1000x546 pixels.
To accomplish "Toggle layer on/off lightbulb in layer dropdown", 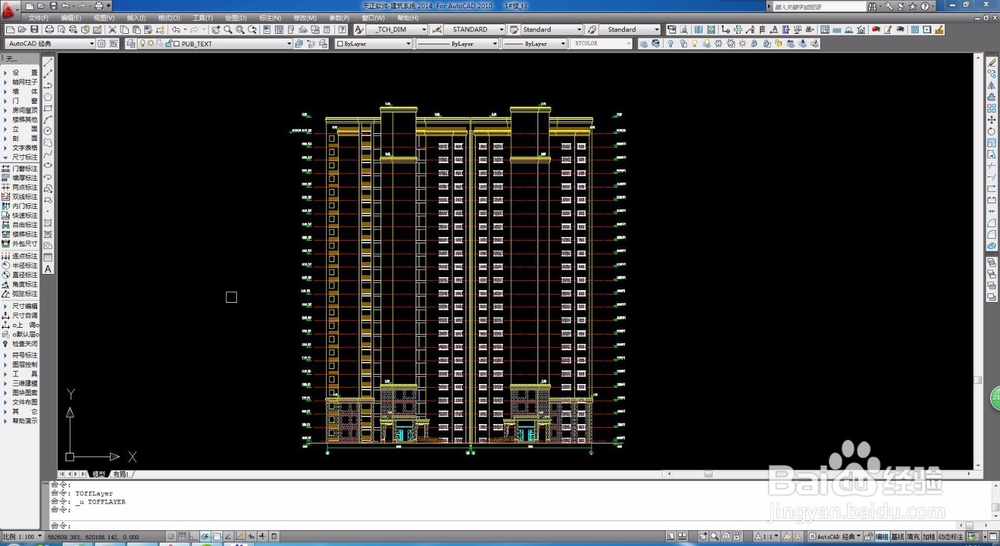I will pyautogui.click(x=143, y=43).
